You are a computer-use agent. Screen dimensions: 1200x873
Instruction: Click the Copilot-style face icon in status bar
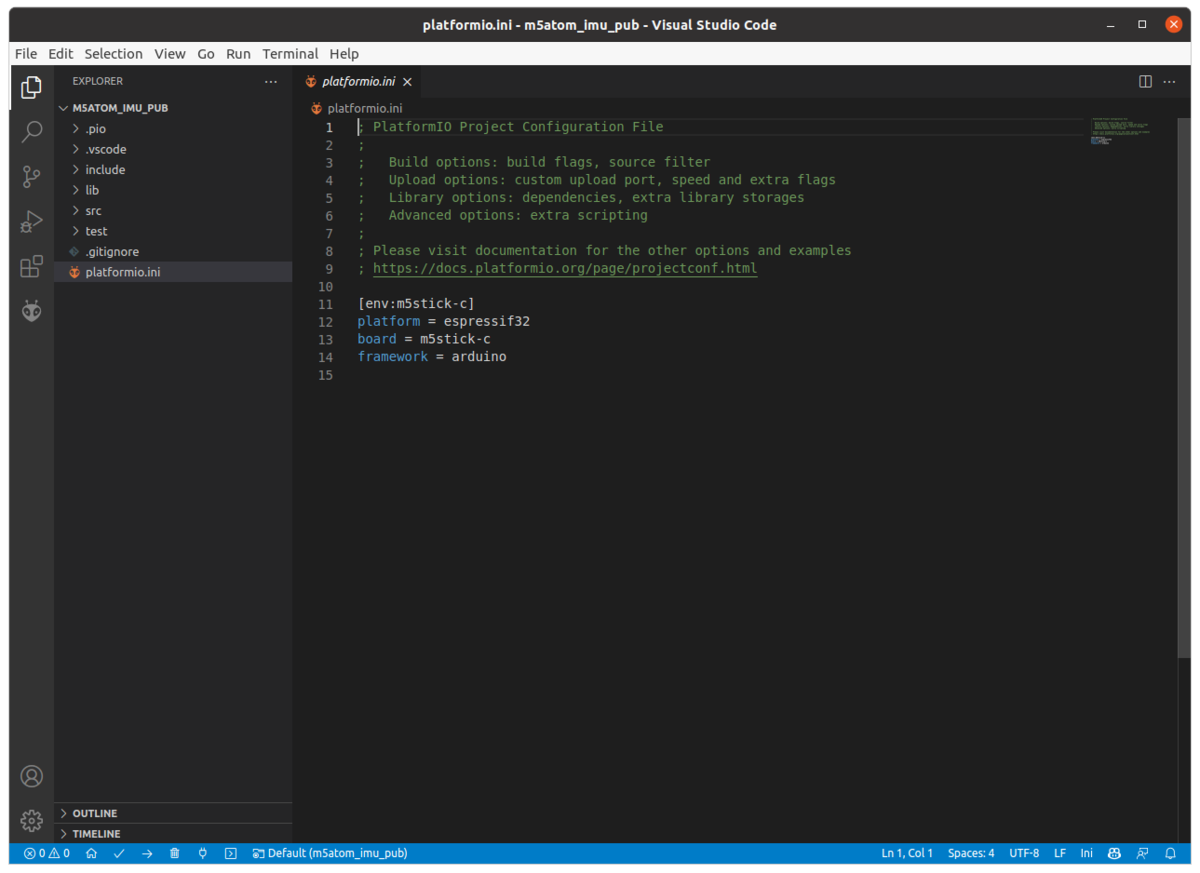1114,853
